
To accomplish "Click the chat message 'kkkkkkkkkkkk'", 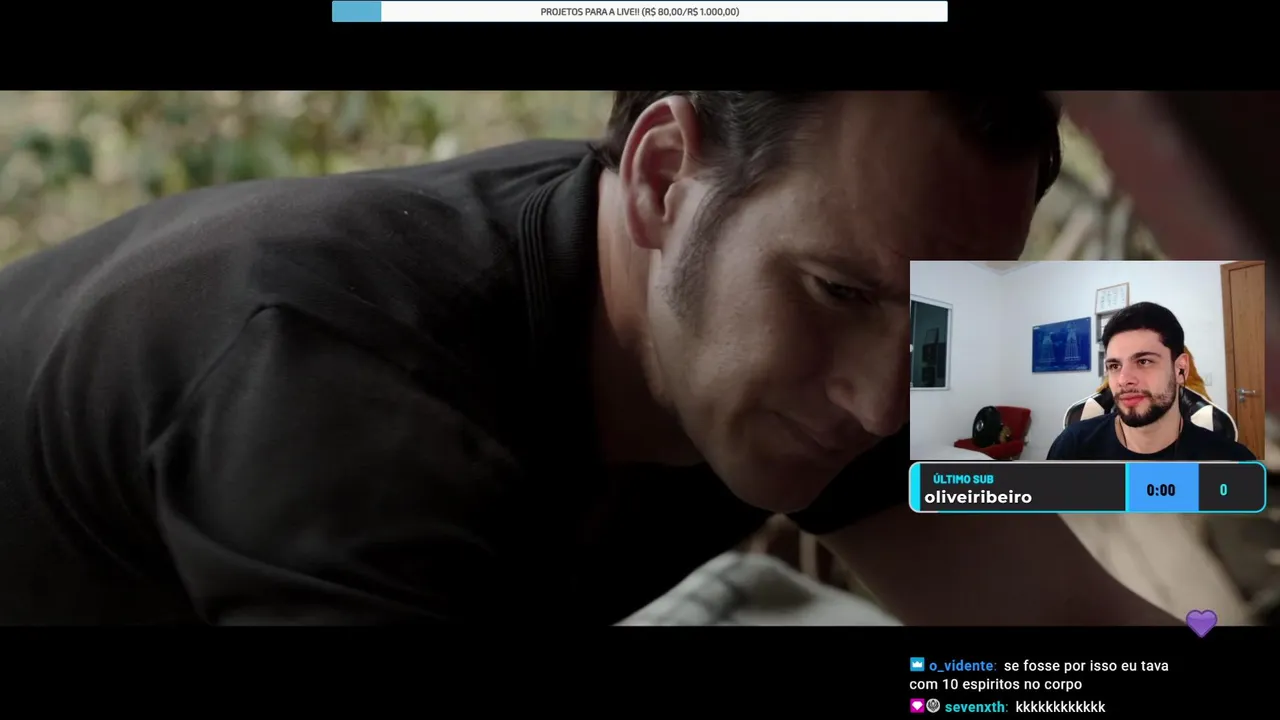I will pos(1060,707).
